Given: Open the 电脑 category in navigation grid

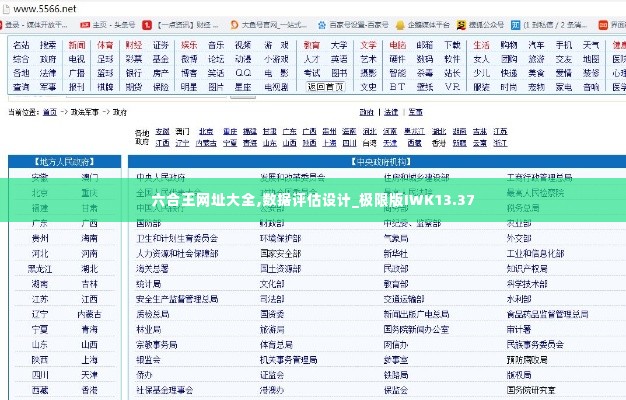Looking at the screenshot, I should pos(398,45).
